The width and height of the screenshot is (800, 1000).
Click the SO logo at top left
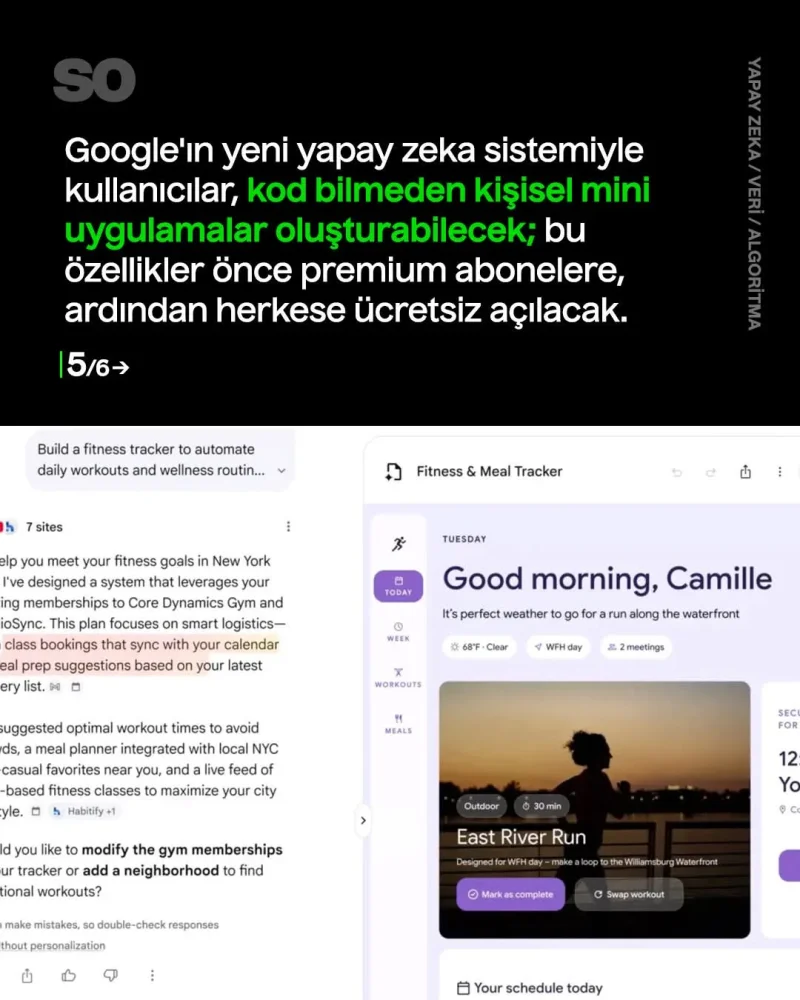[94, 80]
